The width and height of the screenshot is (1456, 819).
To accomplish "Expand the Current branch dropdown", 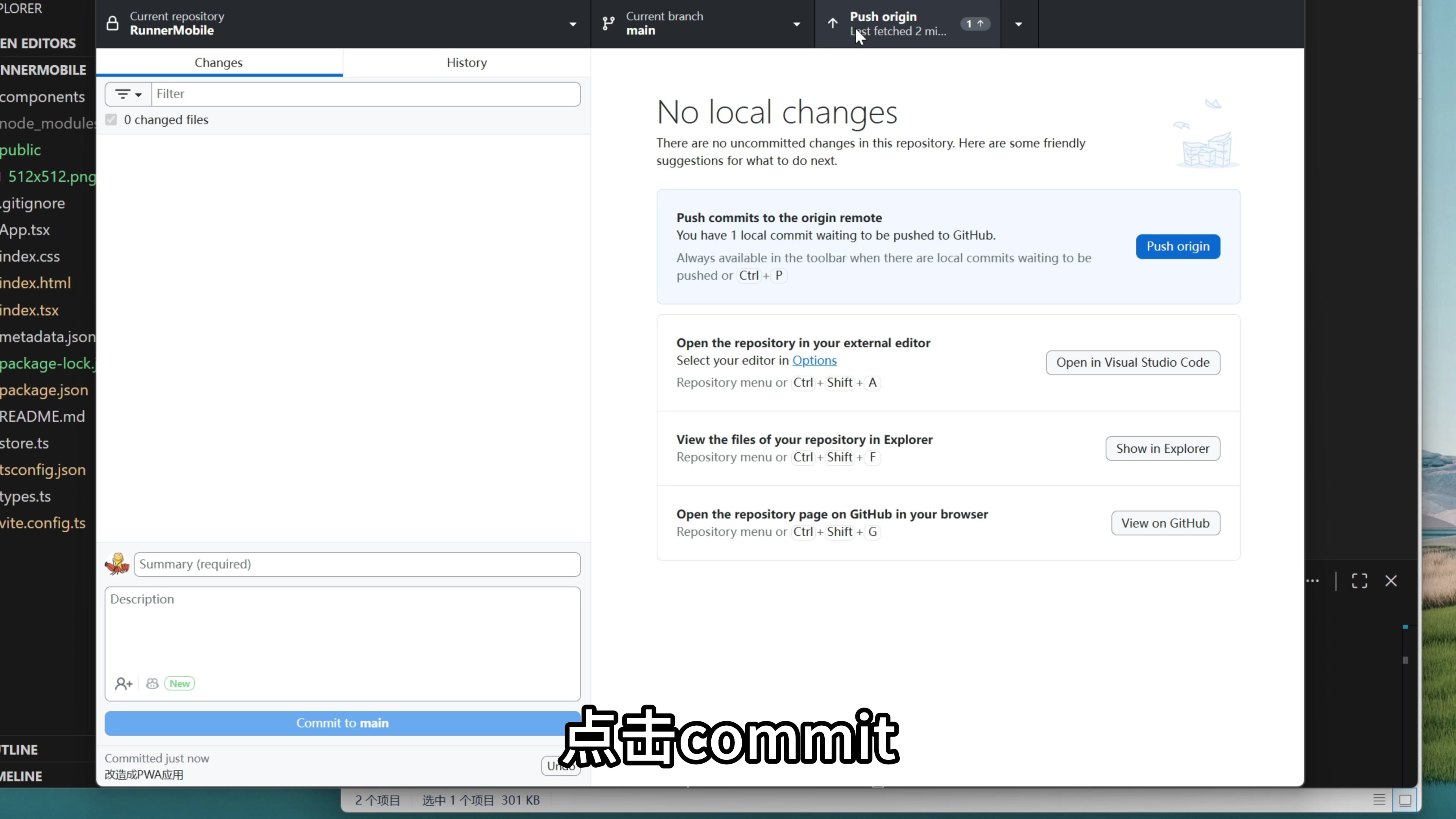I will point(796,24).
